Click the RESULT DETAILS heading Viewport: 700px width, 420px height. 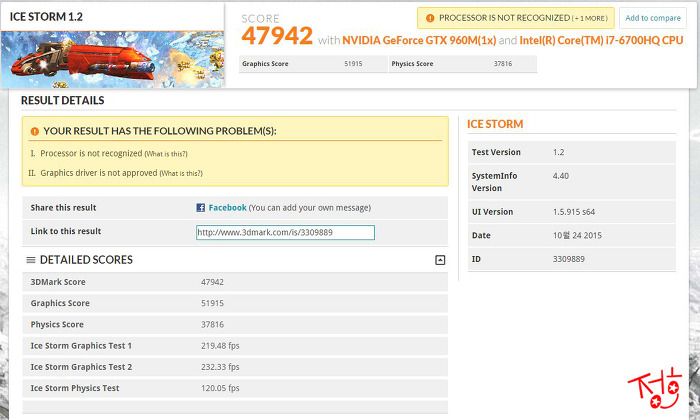pos(62,100)
